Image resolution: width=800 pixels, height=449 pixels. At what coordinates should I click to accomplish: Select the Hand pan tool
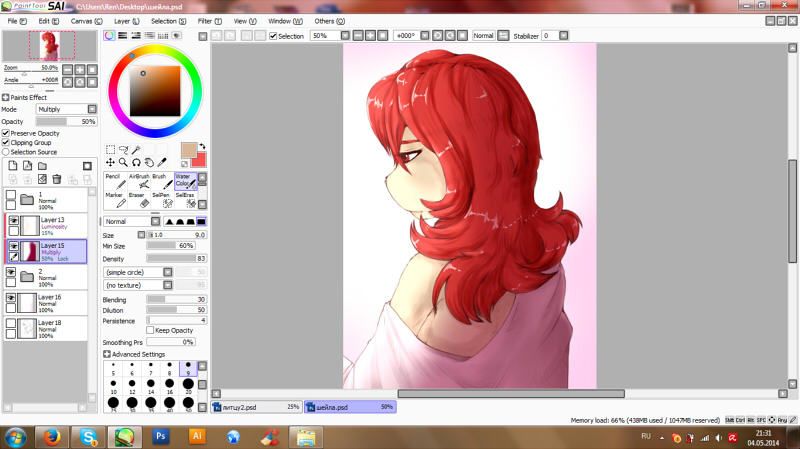[x=149, y=162]
